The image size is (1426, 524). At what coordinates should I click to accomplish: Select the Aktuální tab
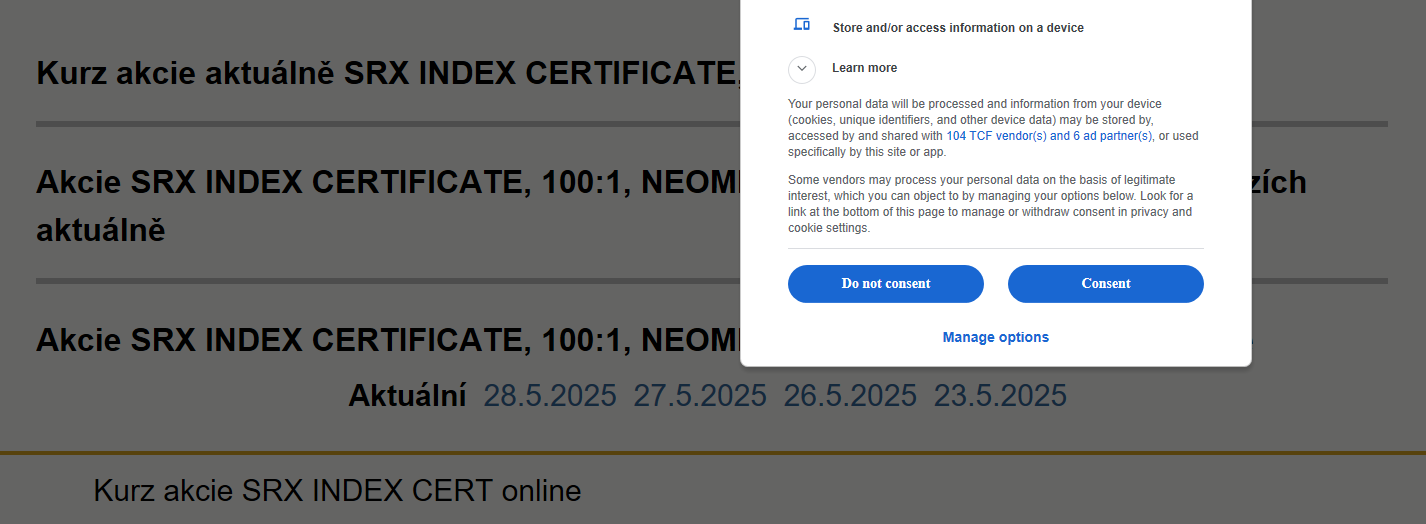[x=407, y=396]
